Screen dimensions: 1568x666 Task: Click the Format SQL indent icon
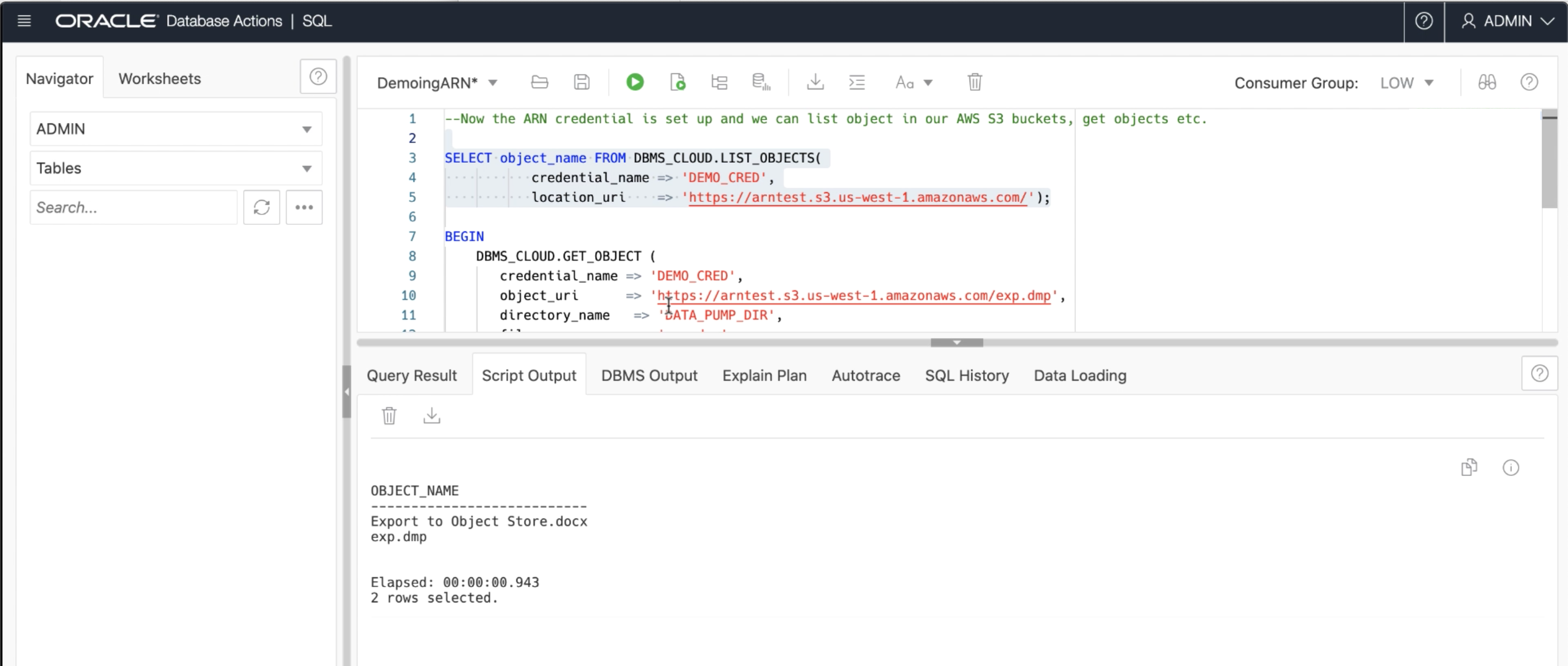coord(856,82)
